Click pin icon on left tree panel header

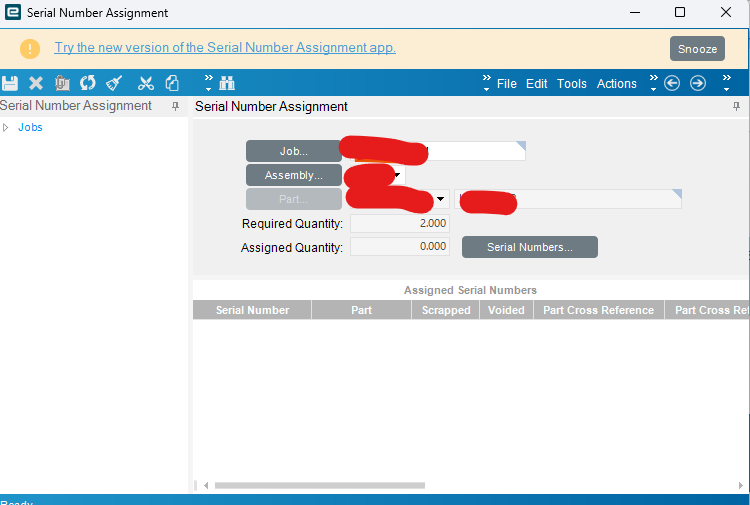point(176,106)
